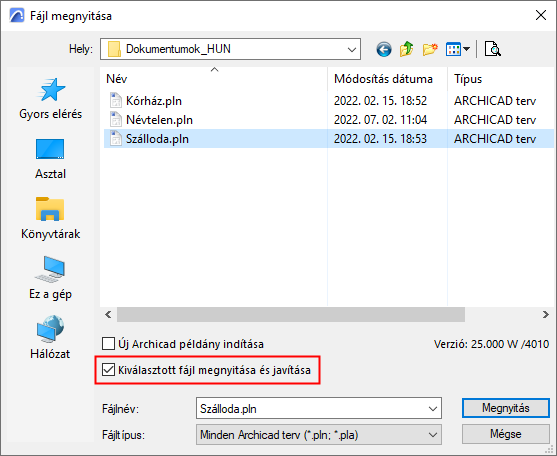This screenshot has width=557, height=456.
Task: Go back using the blue arrow icon
Action: (x=384, y=49)
